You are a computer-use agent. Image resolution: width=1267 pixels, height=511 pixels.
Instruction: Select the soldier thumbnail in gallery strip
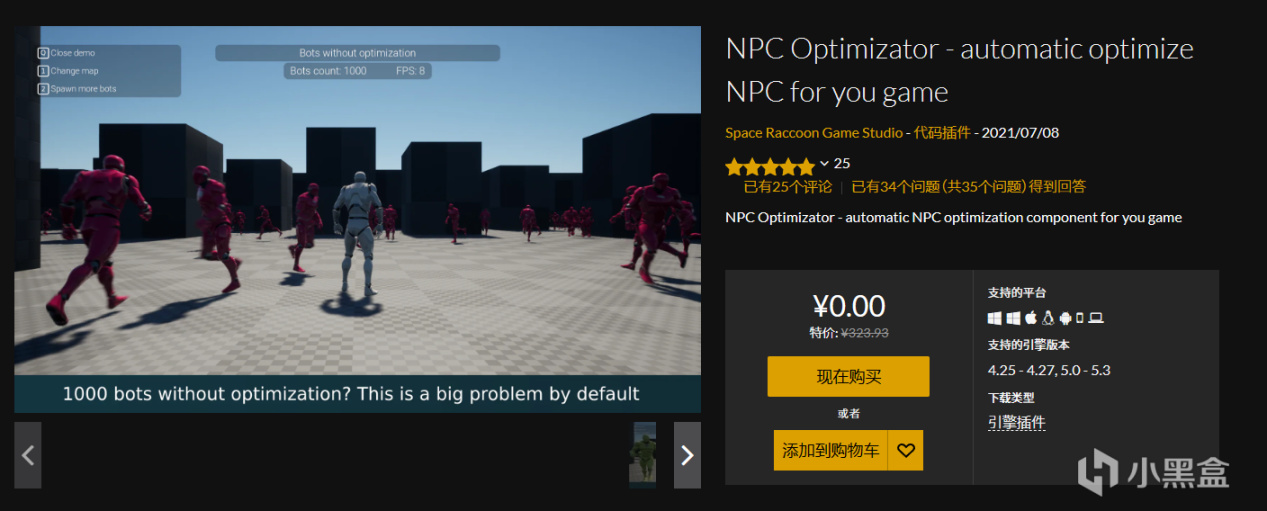pyautogui.click(x=645, y=455)
